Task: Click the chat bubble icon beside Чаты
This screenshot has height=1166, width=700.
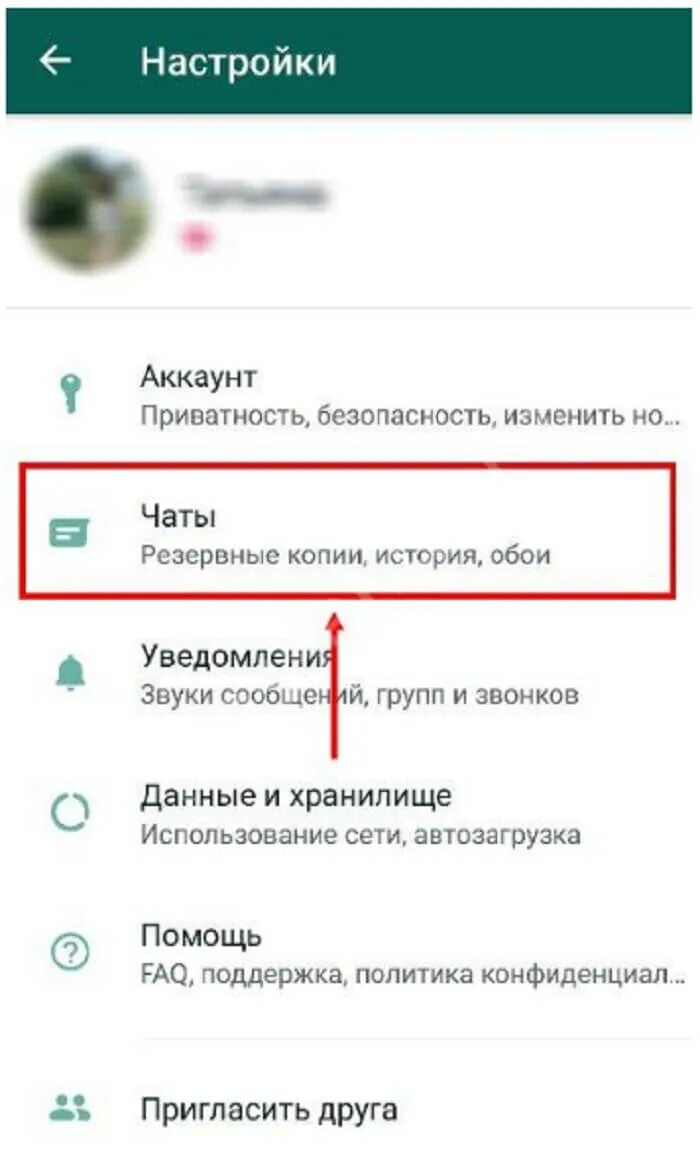Action: click(x=69, y=533)
